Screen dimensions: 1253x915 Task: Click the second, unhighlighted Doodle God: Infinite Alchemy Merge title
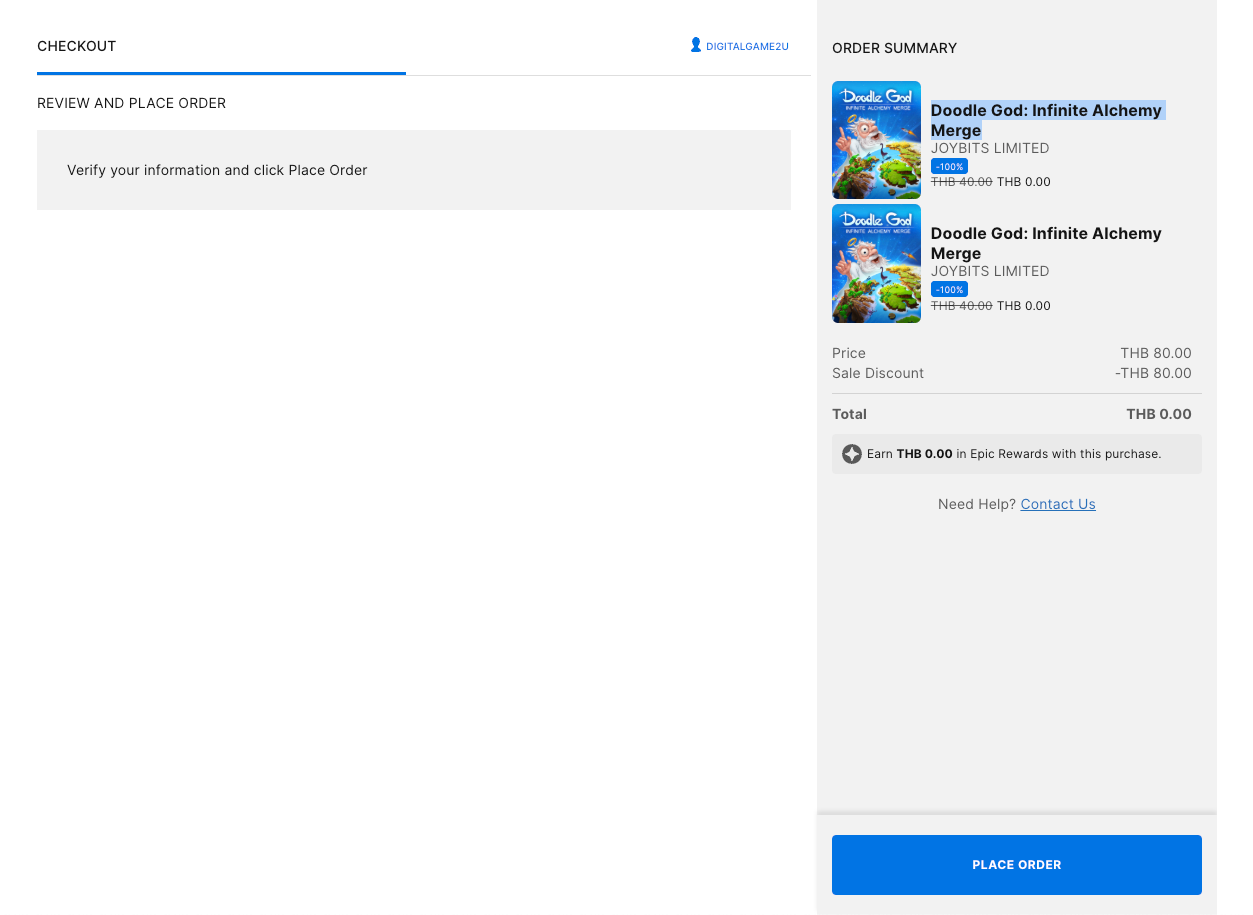(1046, 243)
